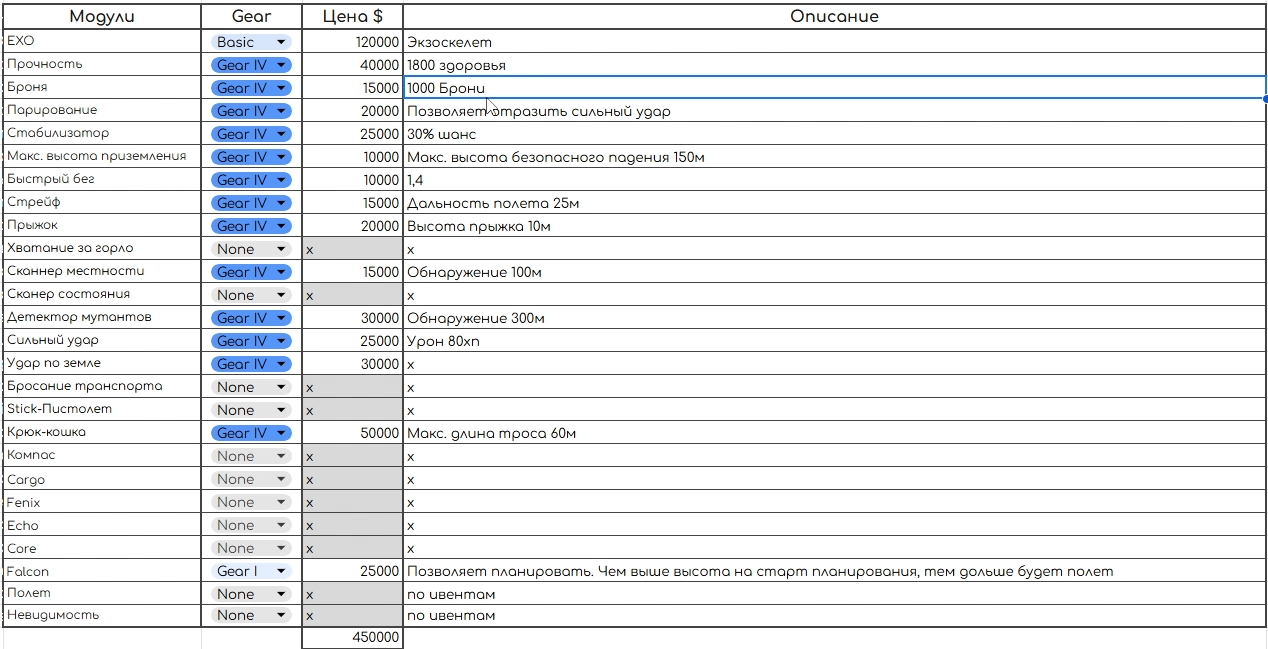Open the Gear dropdown for Стабилизатор row
The image size is (1268, 649).
tap(251, 134)
